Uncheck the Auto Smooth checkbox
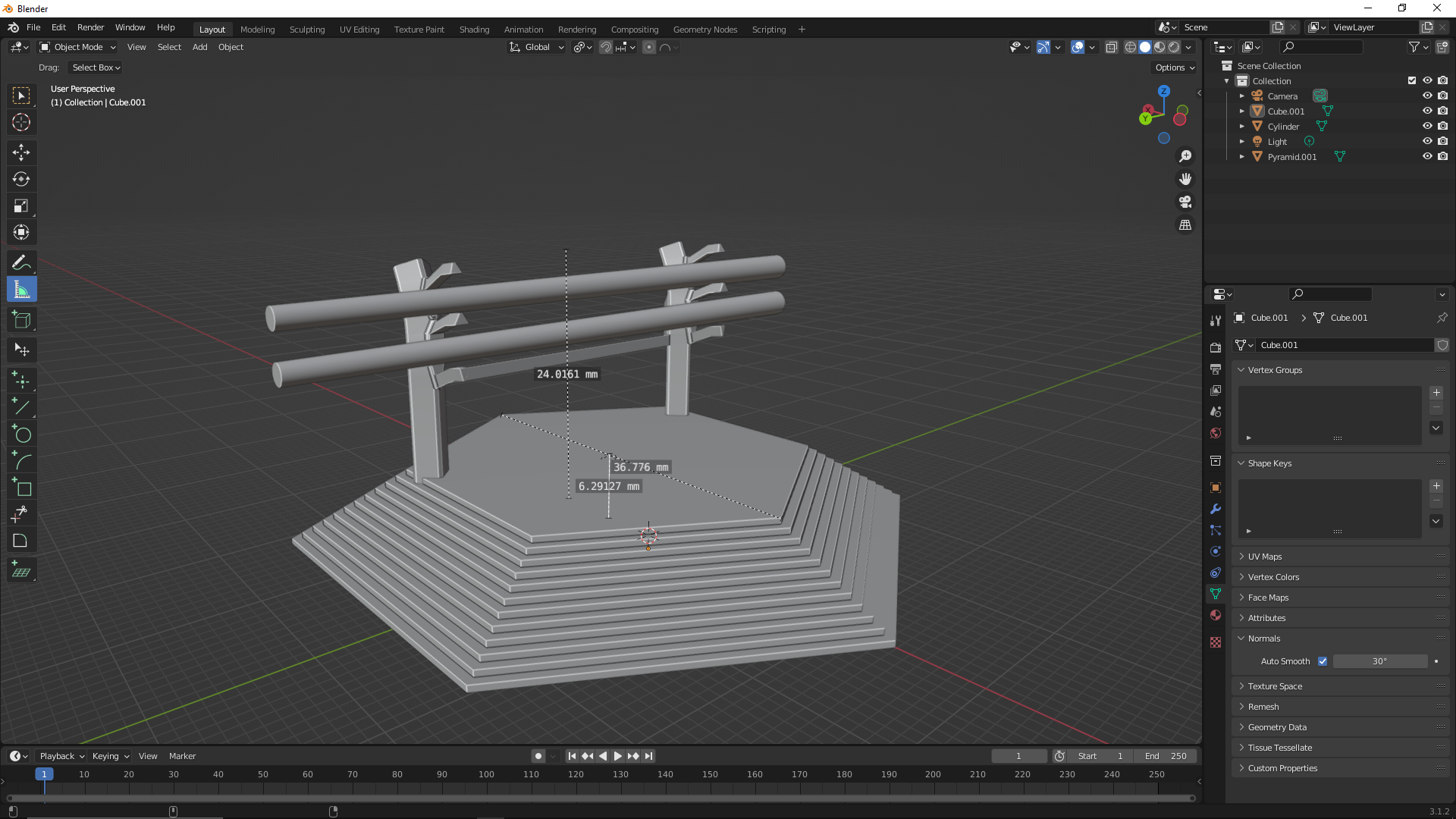Viewport: 1456px width, 819px height. pos(1323,661)
